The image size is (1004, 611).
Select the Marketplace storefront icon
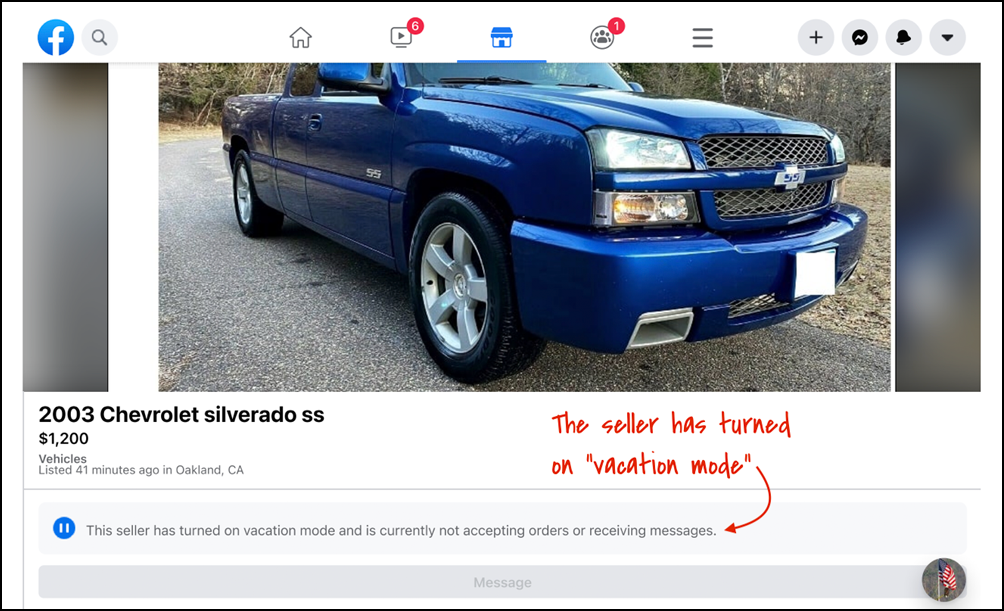coord(501,37)
